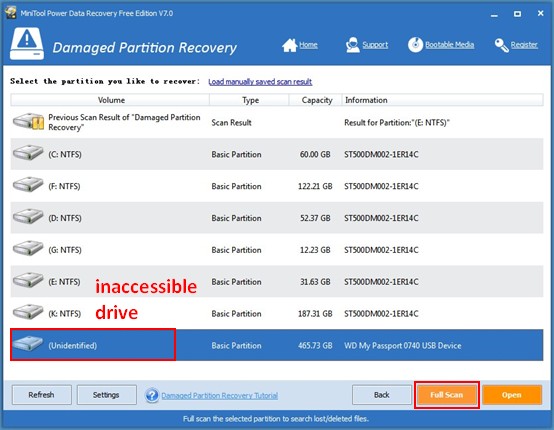
Task: Select the (C: NTFS) volume name
Action: click(x=65, y=154)
